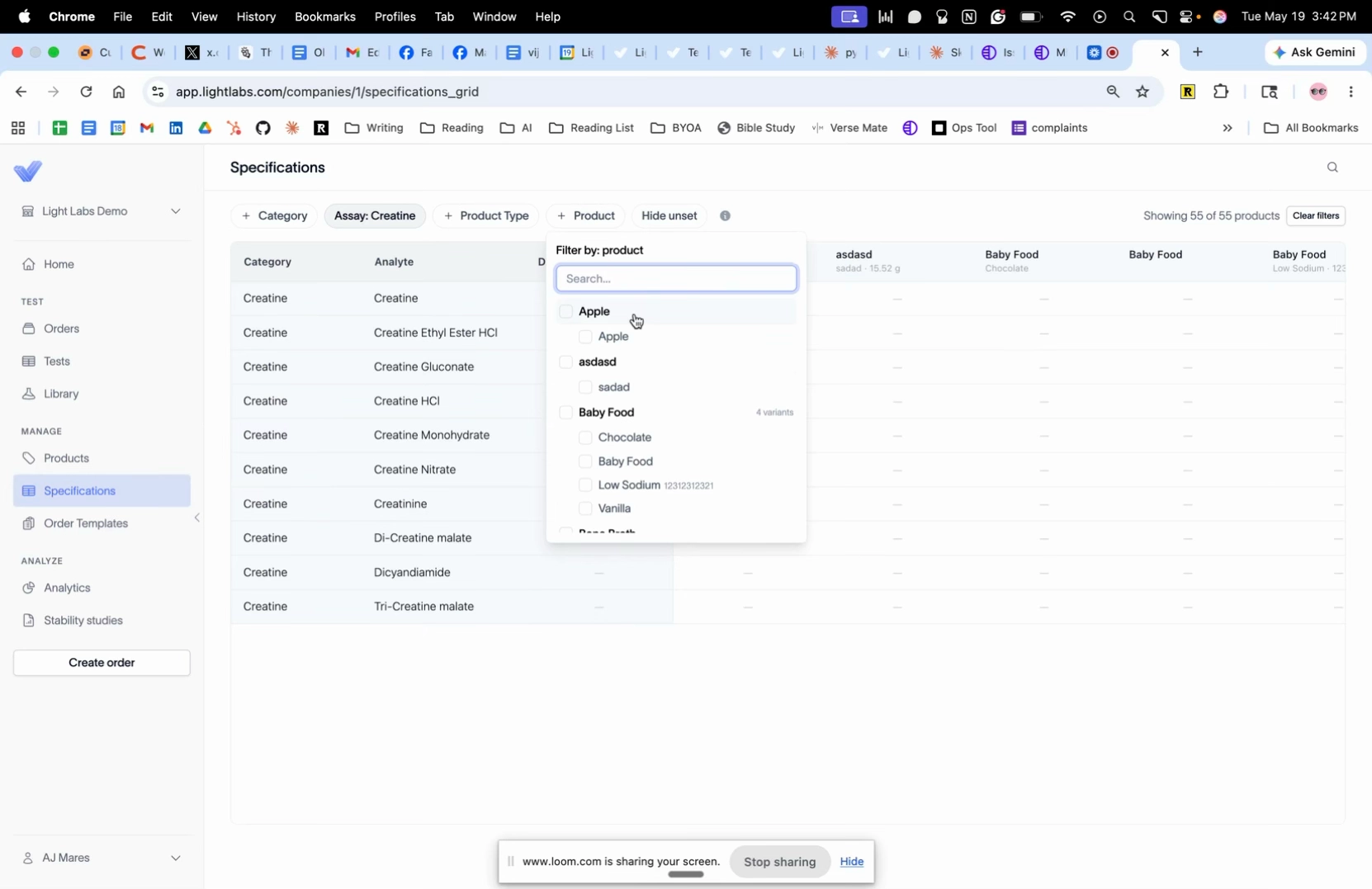Image resolution: width=1372 pixels, height=889 pixels.
Task: Click the info icon next to Hide unset
Action: click(725, 216)
